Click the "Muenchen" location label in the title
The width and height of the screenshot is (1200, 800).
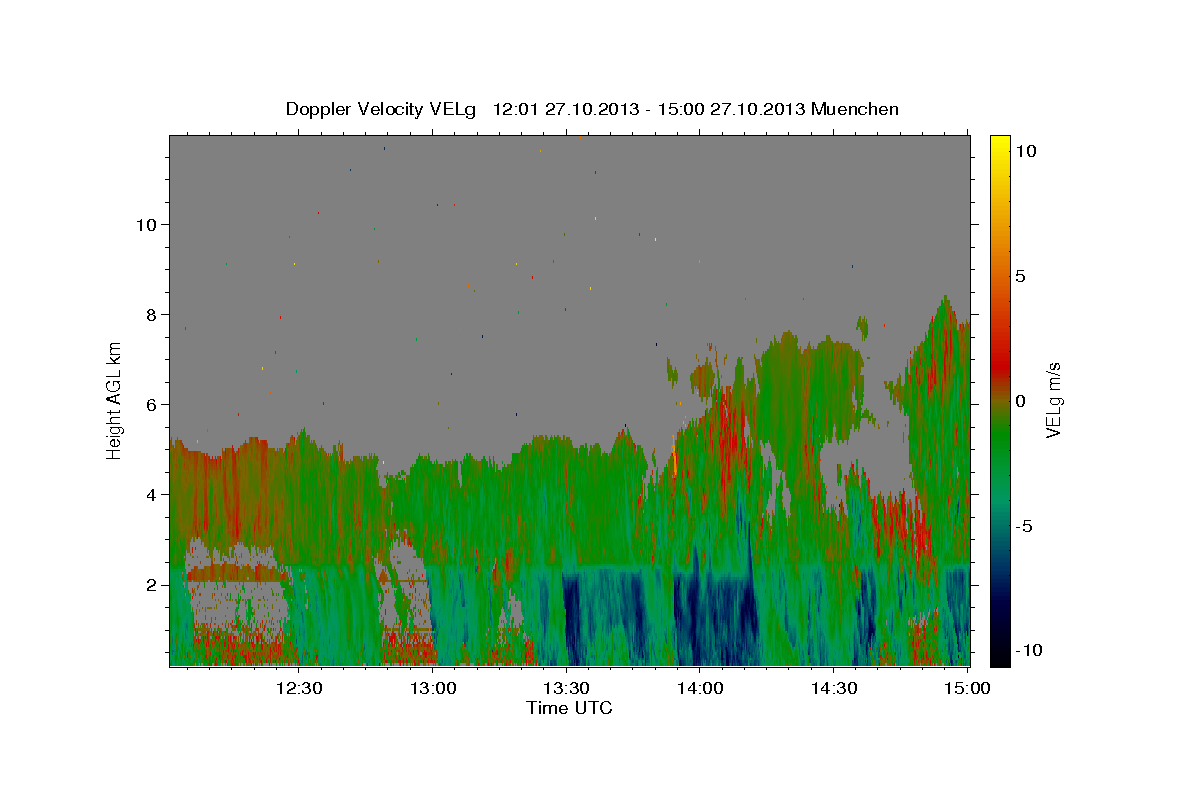(x=856, y=109)
